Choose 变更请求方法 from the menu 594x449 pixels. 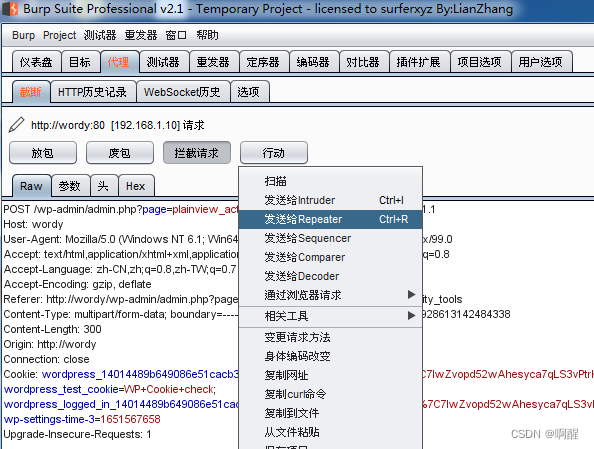tap(330, 337)
